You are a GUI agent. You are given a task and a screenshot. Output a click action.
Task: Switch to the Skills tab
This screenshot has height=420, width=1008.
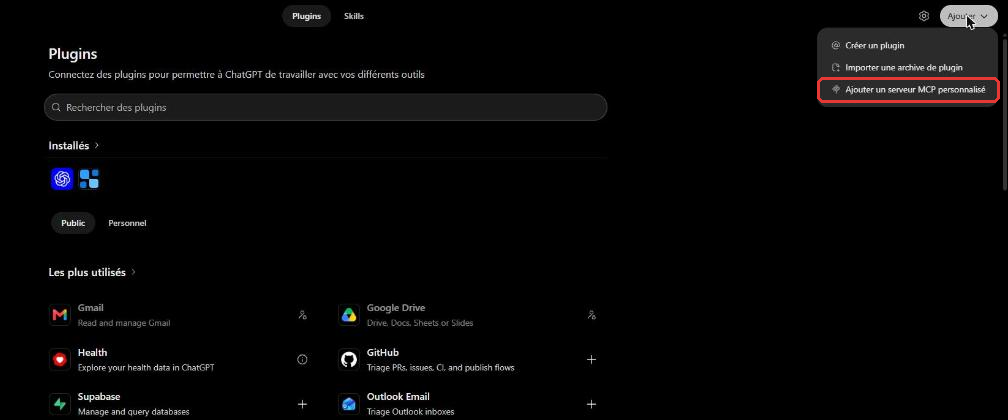(354, 16)
